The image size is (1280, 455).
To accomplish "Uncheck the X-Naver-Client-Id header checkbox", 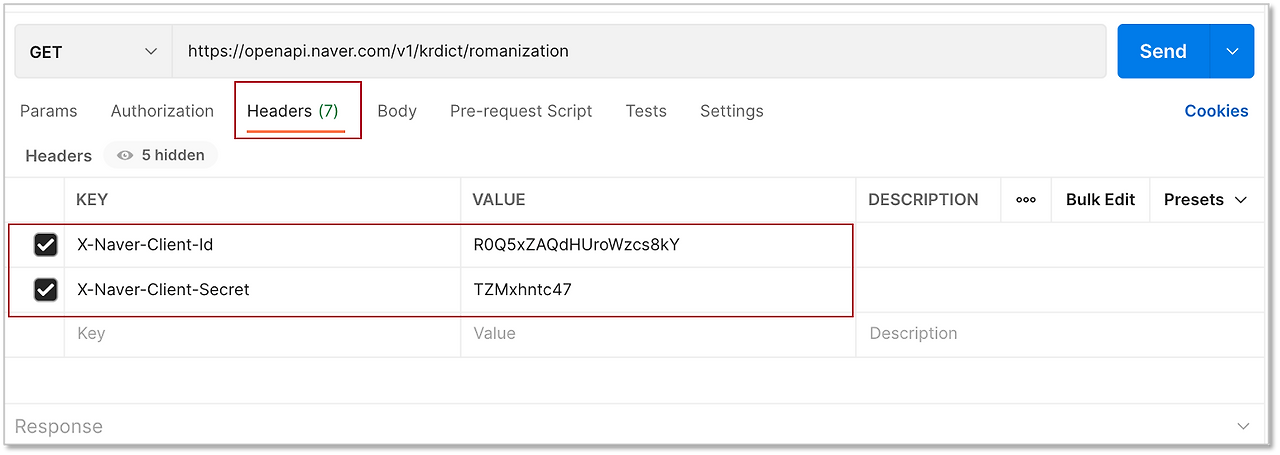I will (x=46, y=245).
